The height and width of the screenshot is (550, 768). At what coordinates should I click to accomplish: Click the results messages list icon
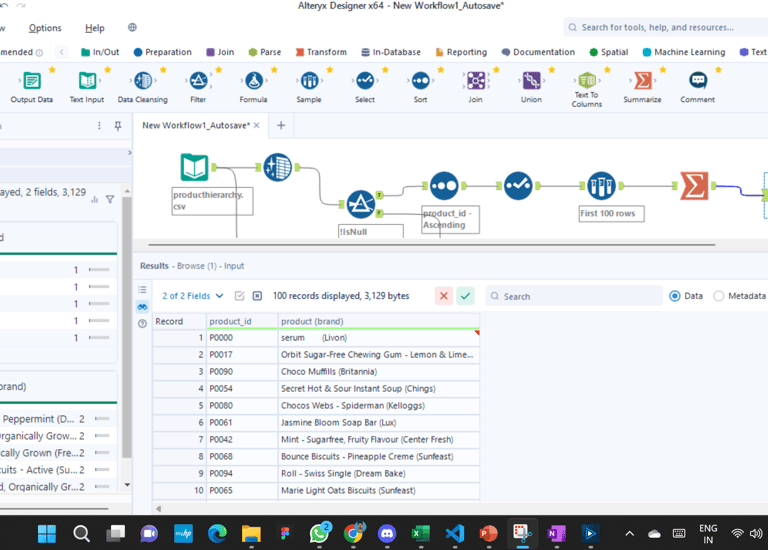143,289
